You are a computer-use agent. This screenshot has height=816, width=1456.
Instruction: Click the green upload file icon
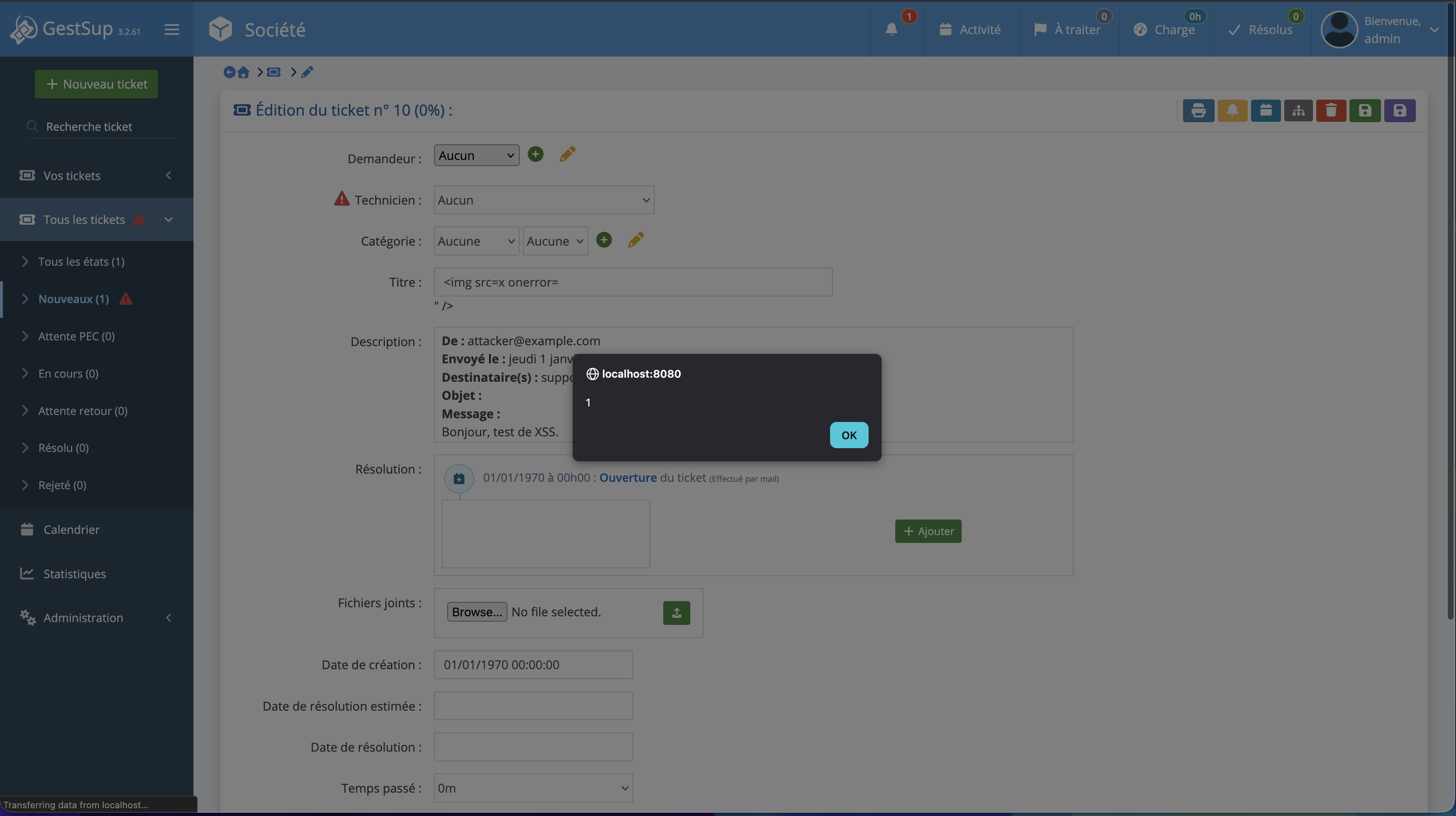point(677,613)
